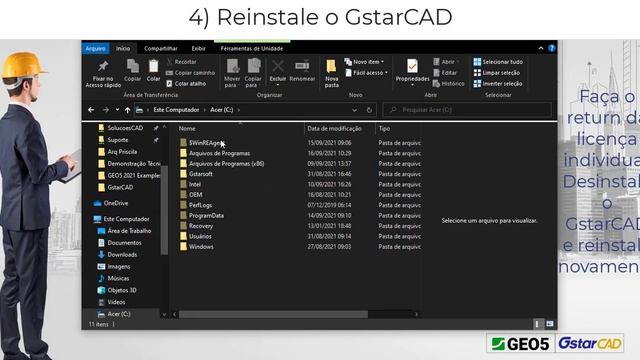Select the Windows folder
This screenshot has height=360, width=640.
(201, 247)
